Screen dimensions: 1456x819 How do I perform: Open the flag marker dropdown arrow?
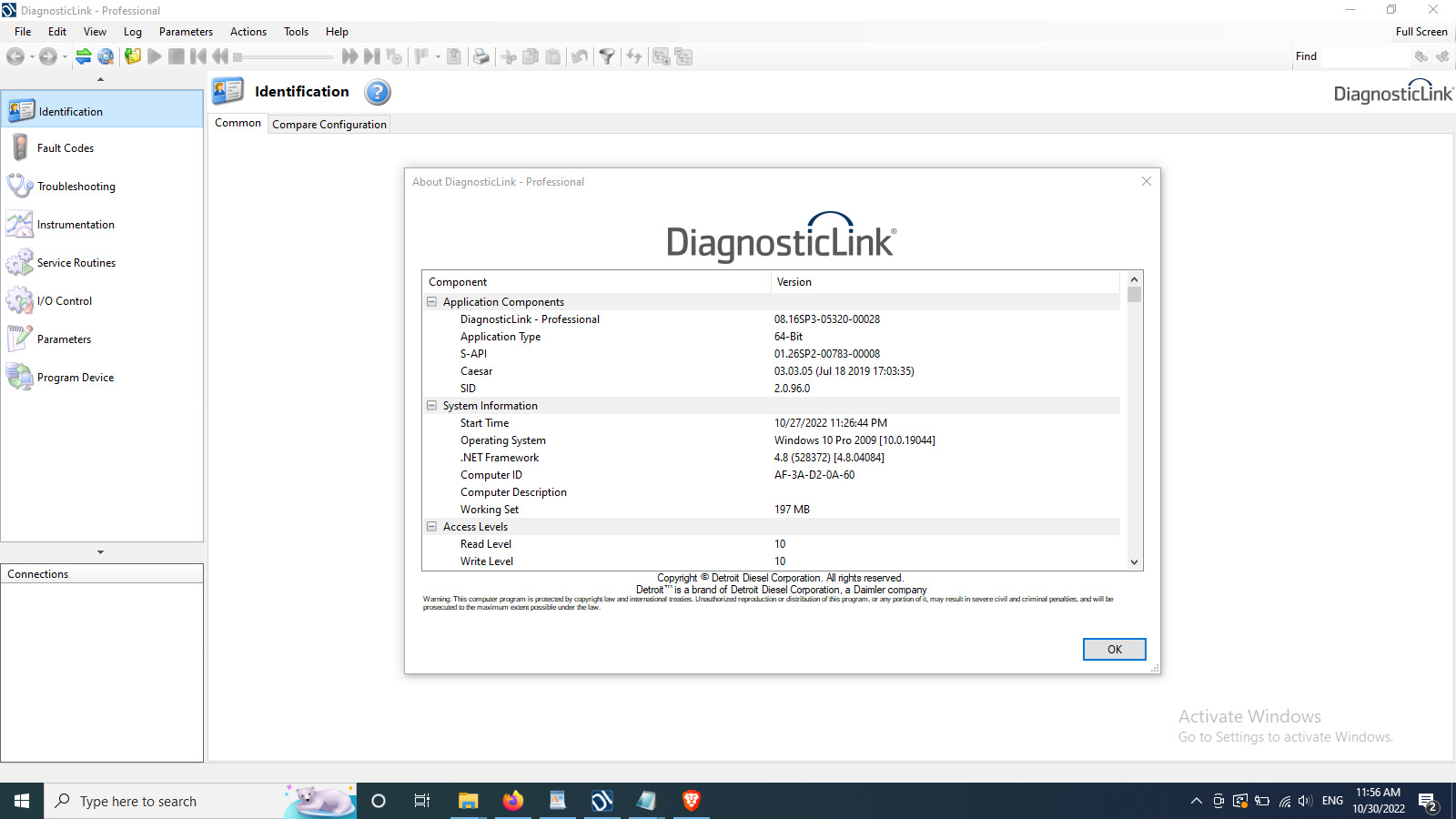[x=438, y=56]
